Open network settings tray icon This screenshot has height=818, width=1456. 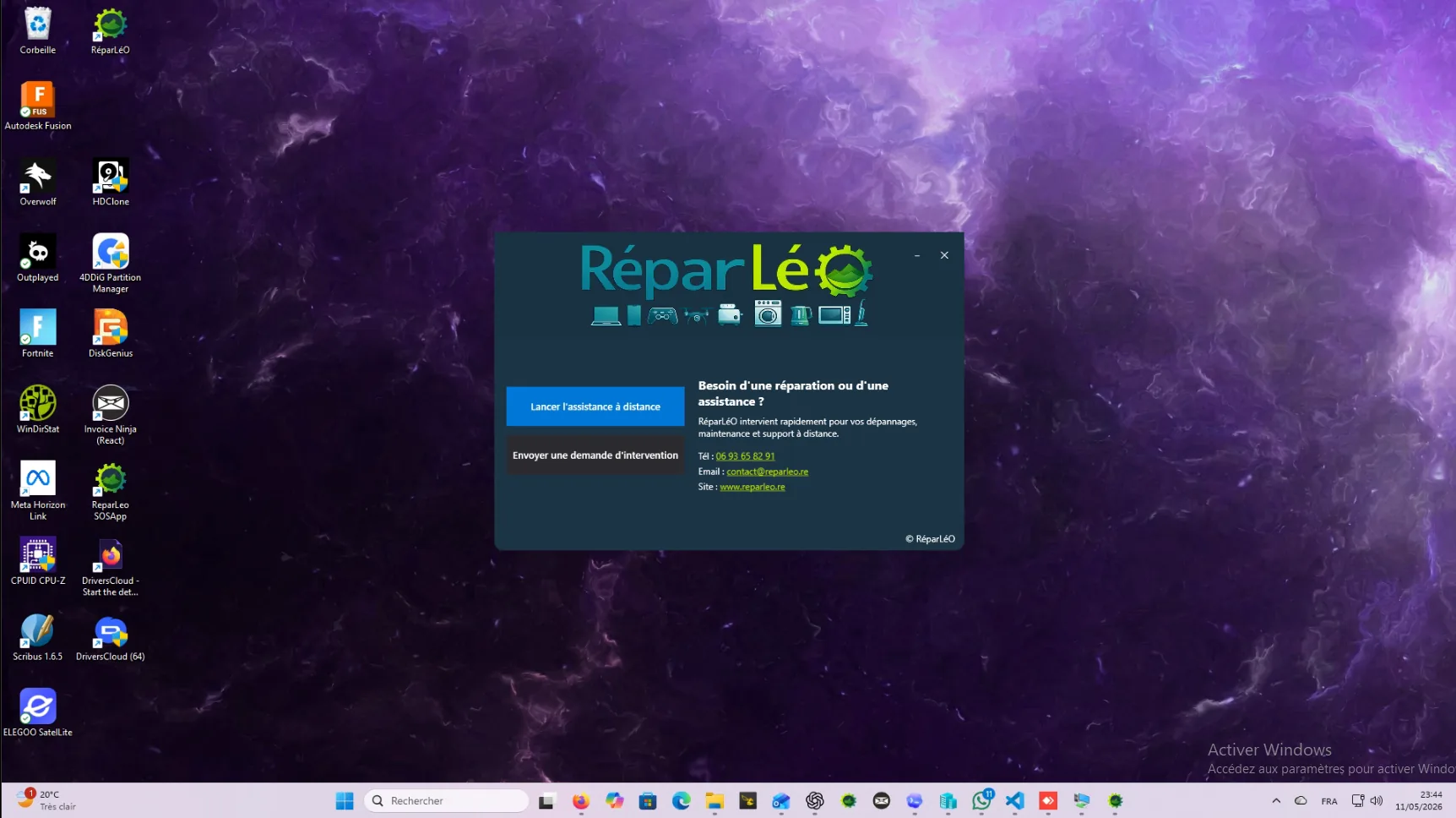[x=1358, y=801]
